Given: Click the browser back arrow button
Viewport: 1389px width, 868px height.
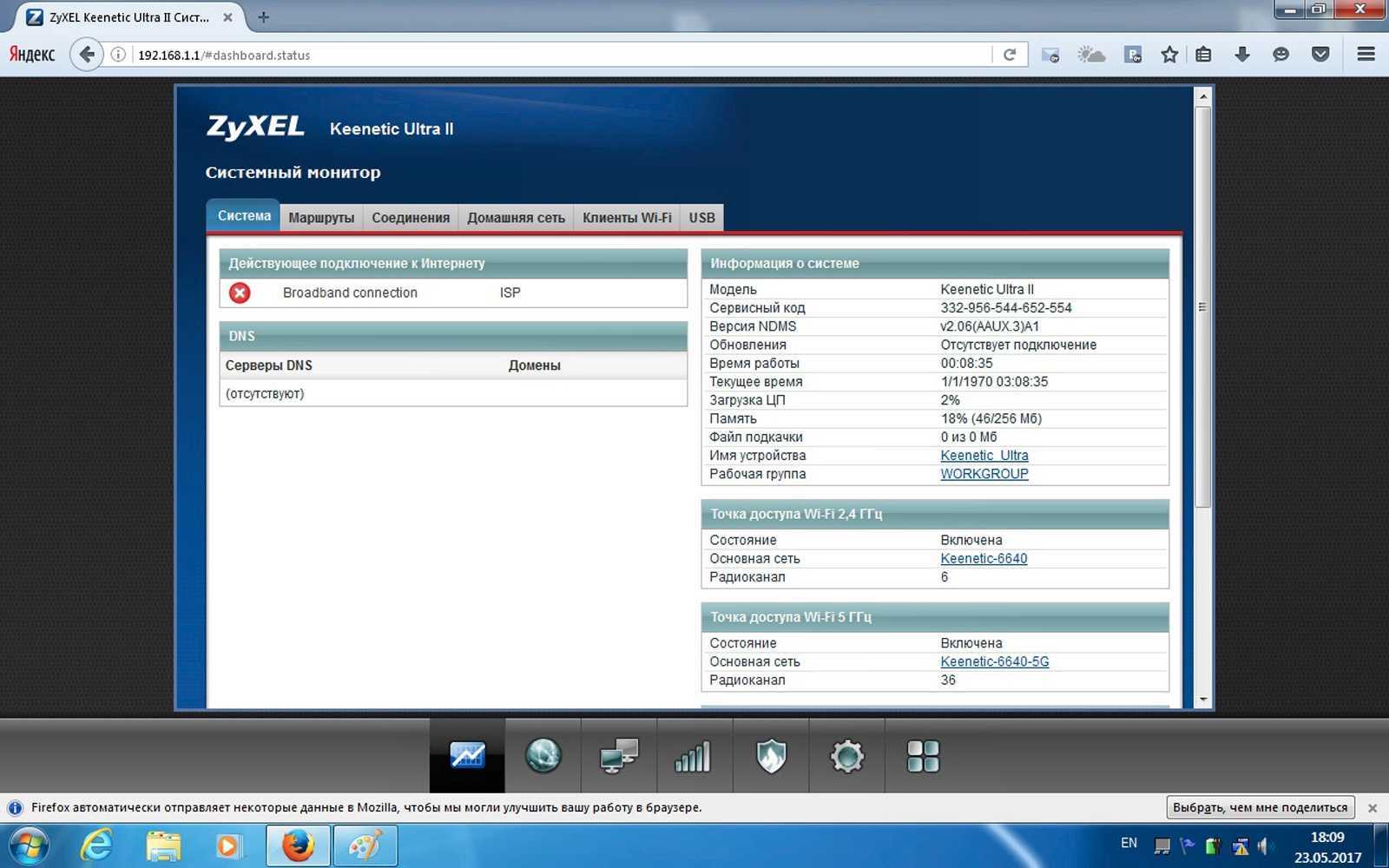Looking at the screenshot, I should 86,55.
